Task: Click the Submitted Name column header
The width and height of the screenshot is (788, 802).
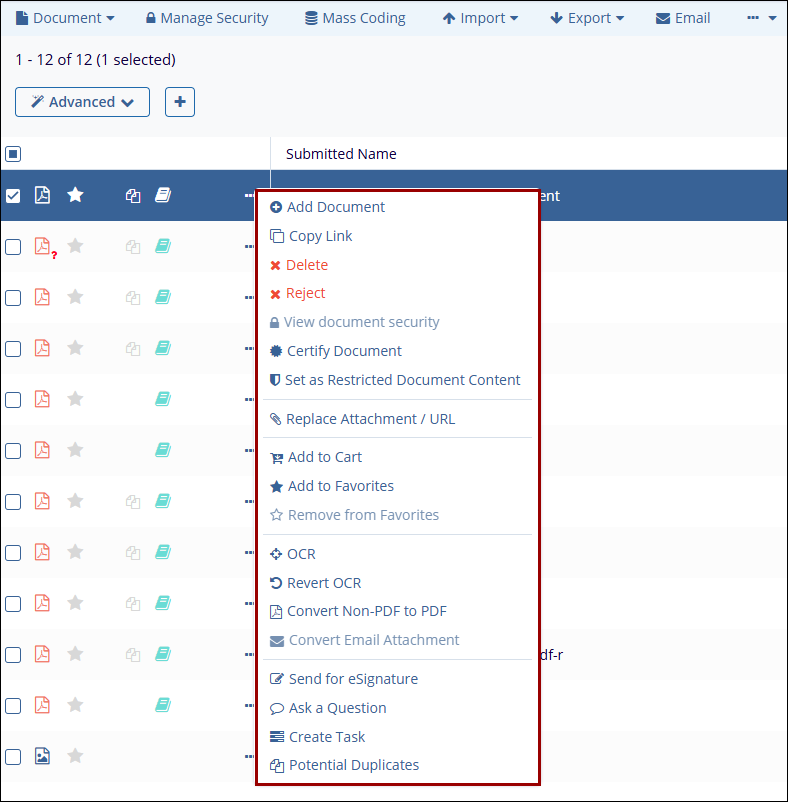Action: 341,154
